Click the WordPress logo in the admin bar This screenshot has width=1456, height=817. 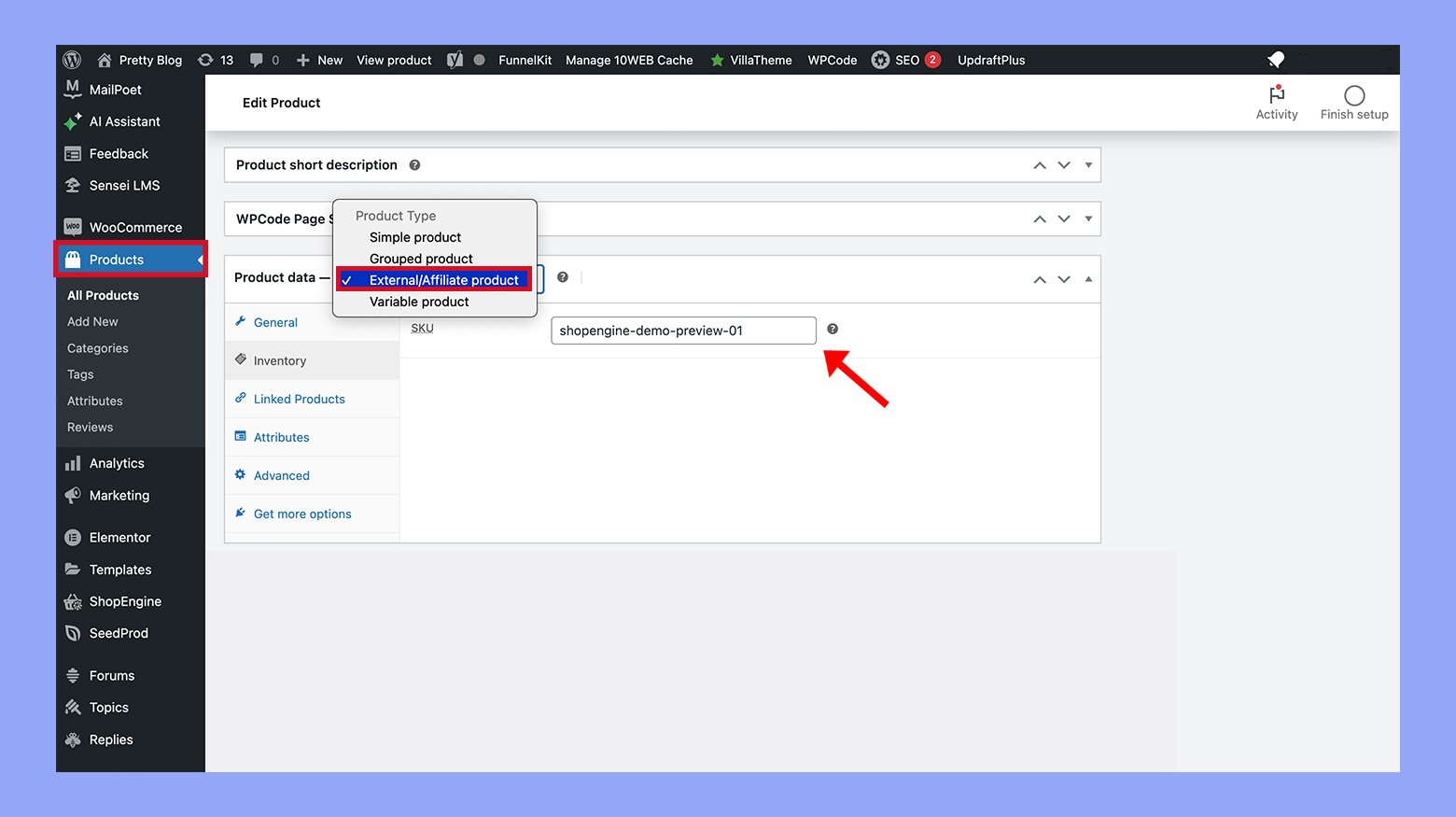click(x=72, y=59)
